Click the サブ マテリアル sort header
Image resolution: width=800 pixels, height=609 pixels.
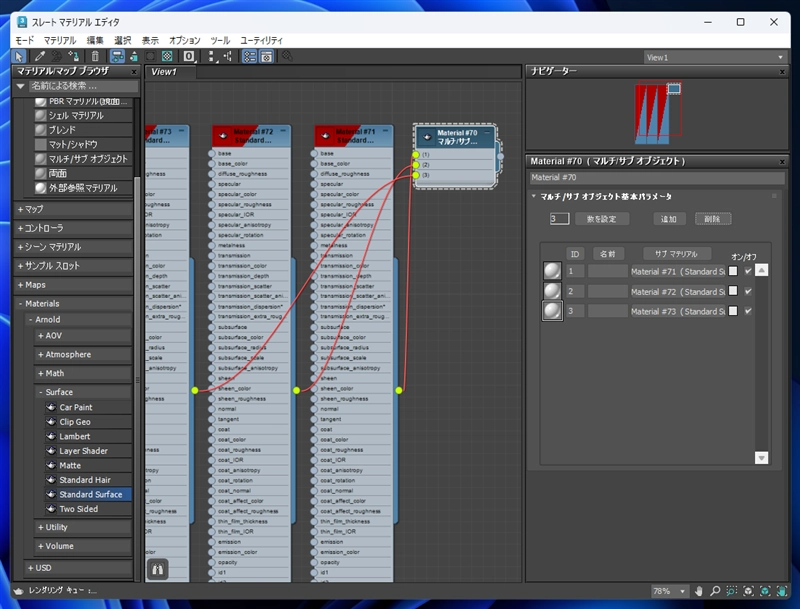(677, 253)
